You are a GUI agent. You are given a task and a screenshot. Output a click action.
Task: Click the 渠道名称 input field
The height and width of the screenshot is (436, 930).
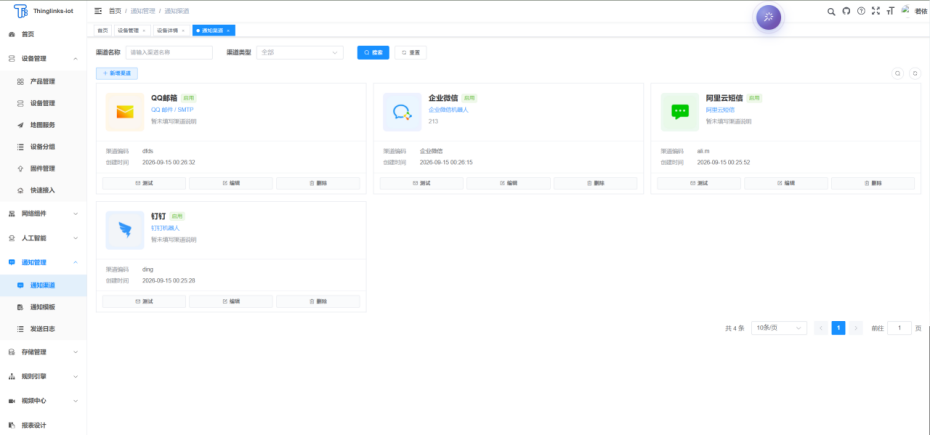(x=169, y=53)
